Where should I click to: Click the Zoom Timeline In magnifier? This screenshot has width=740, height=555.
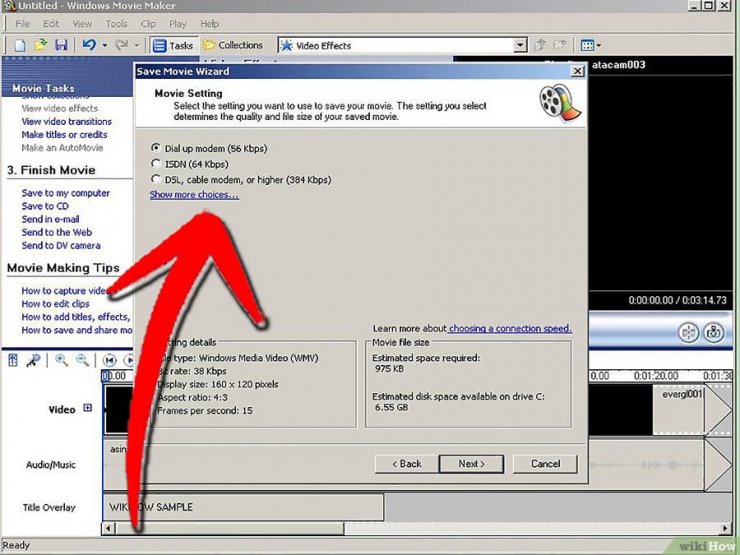(61, 361)
